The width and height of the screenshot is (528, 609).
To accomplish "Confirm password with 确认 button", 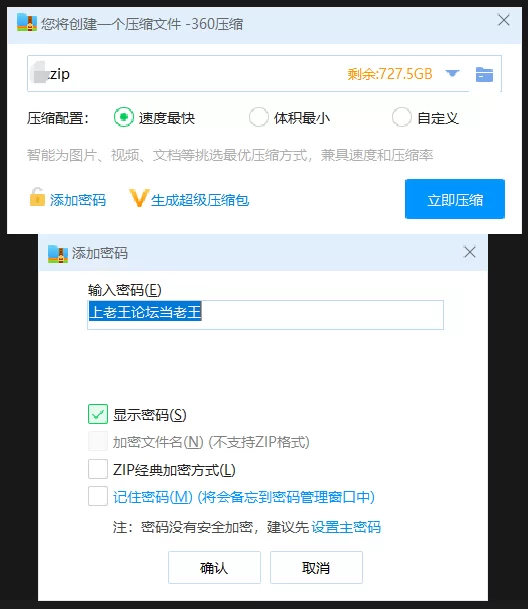I will (x=214, y=567).
